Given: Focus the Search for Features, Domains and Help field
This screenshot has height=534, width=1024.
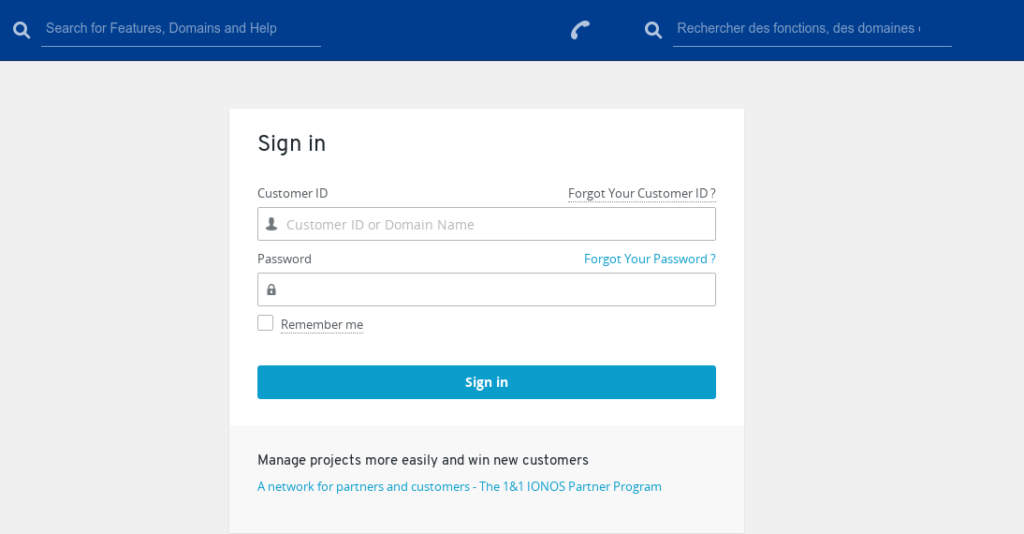Looking at the screenshot, I should pos(180,28).
